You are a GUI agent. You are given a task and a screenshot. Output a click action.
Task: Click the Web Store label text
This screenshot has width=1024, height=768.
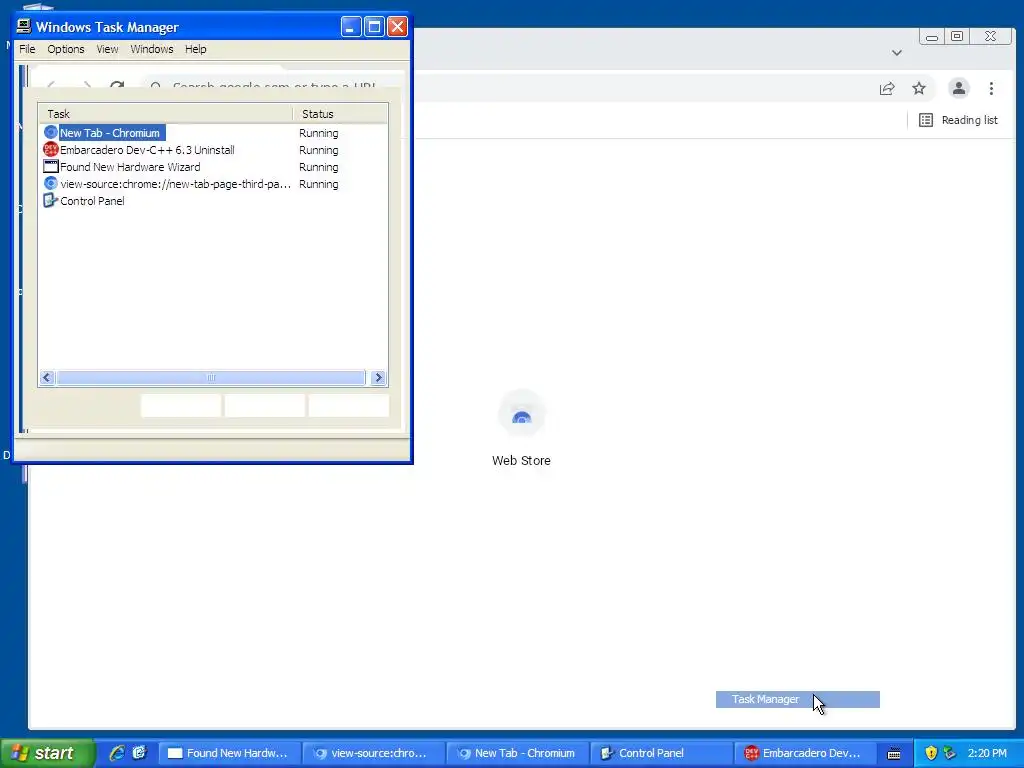pos(521,460)
